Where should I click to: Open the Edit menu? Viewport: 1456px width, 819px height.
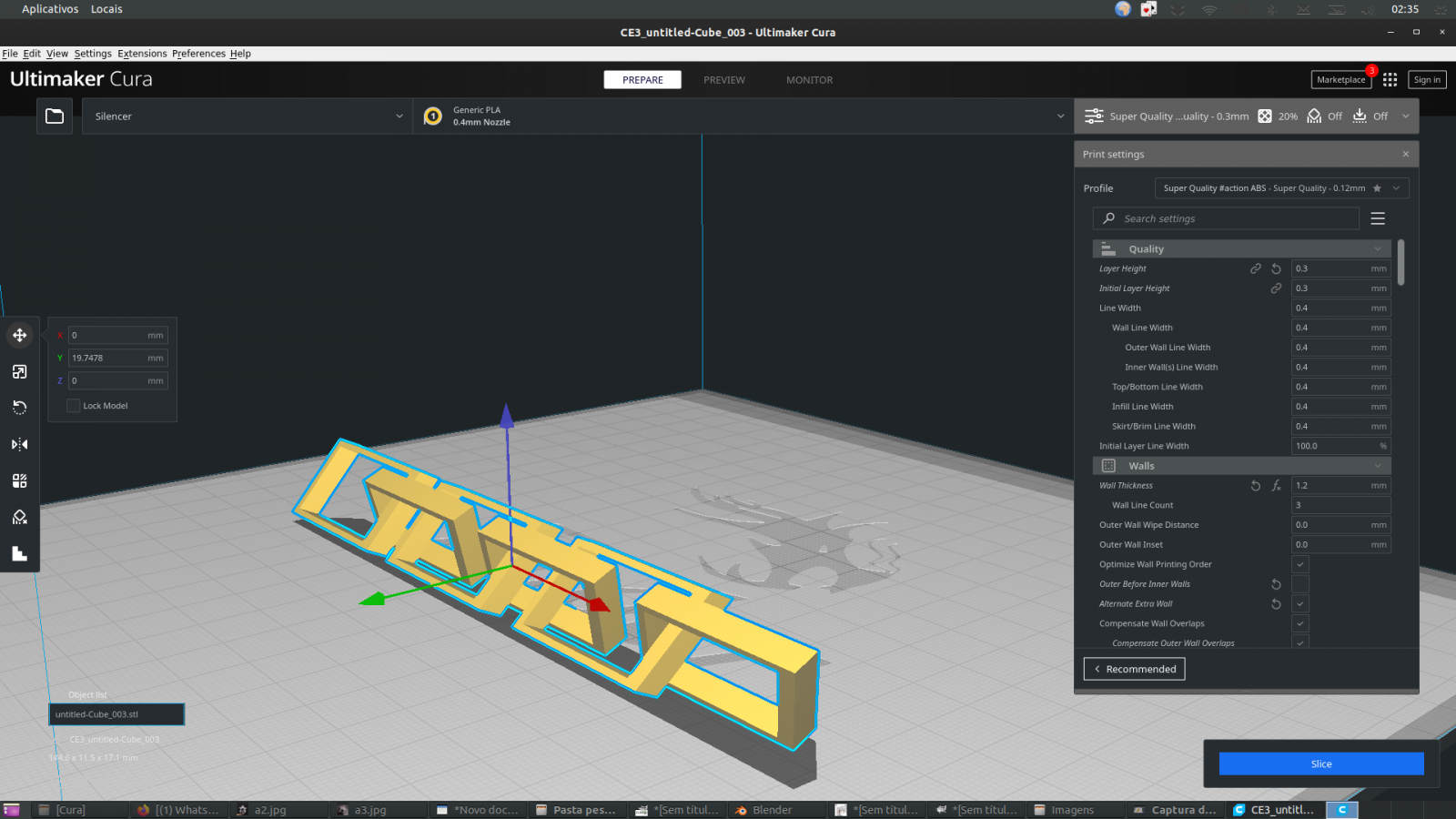click(x=32, y=54)
